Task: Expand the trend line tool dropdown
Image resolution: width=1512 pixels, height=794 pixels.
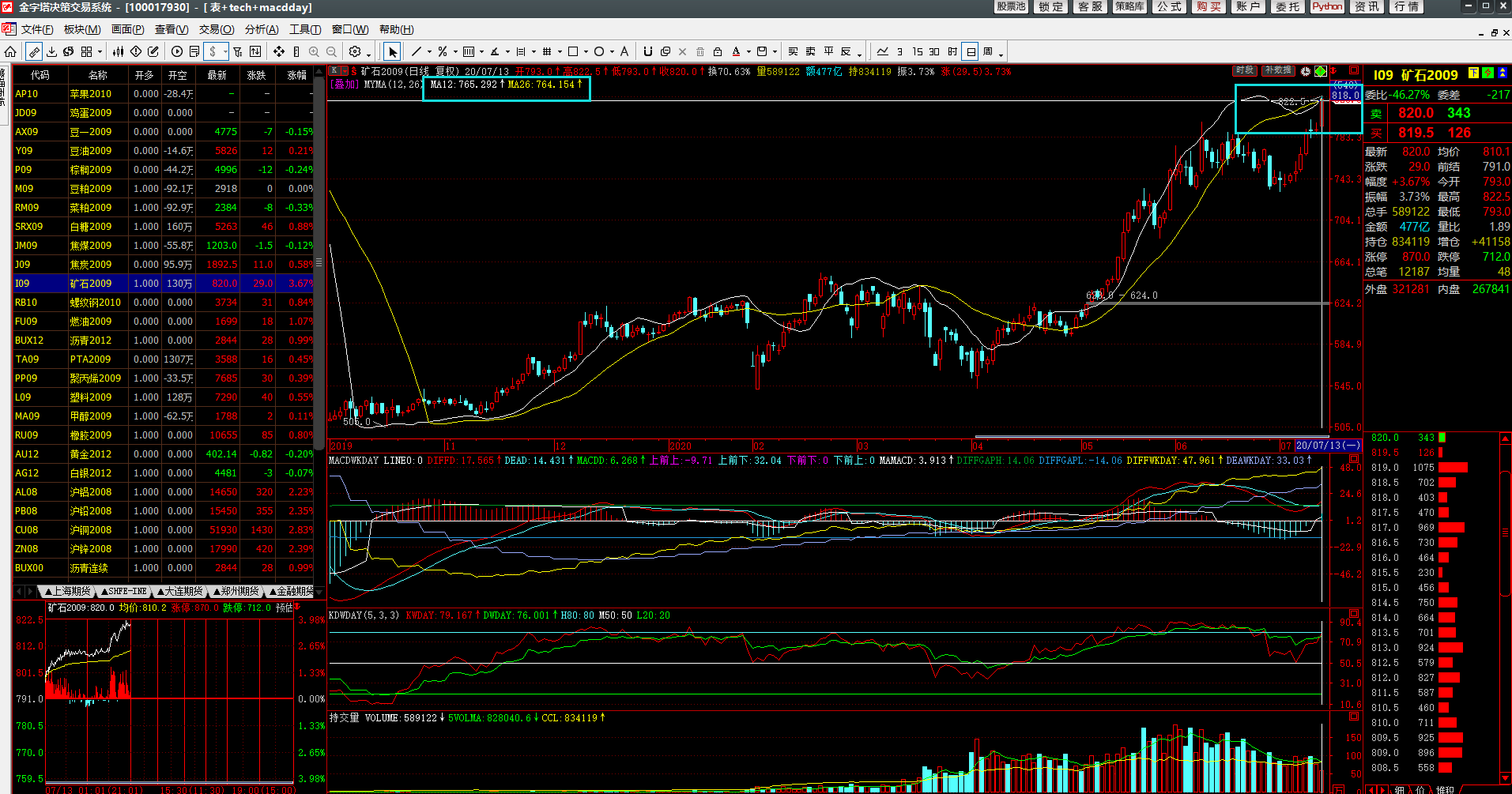Action: pos(429,52)
